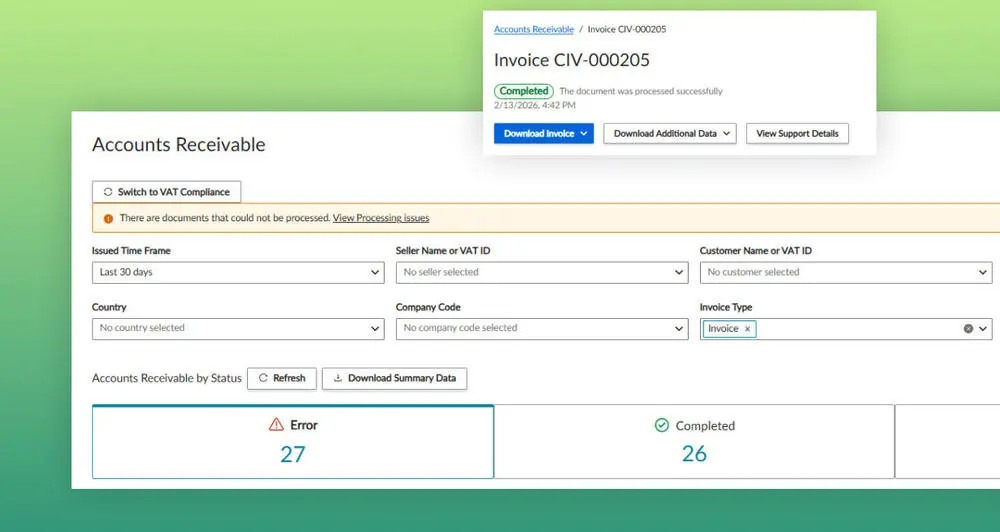Click the Error count 27
Image resolution: width=1000 pixels, height=532 pixels.
293,455
